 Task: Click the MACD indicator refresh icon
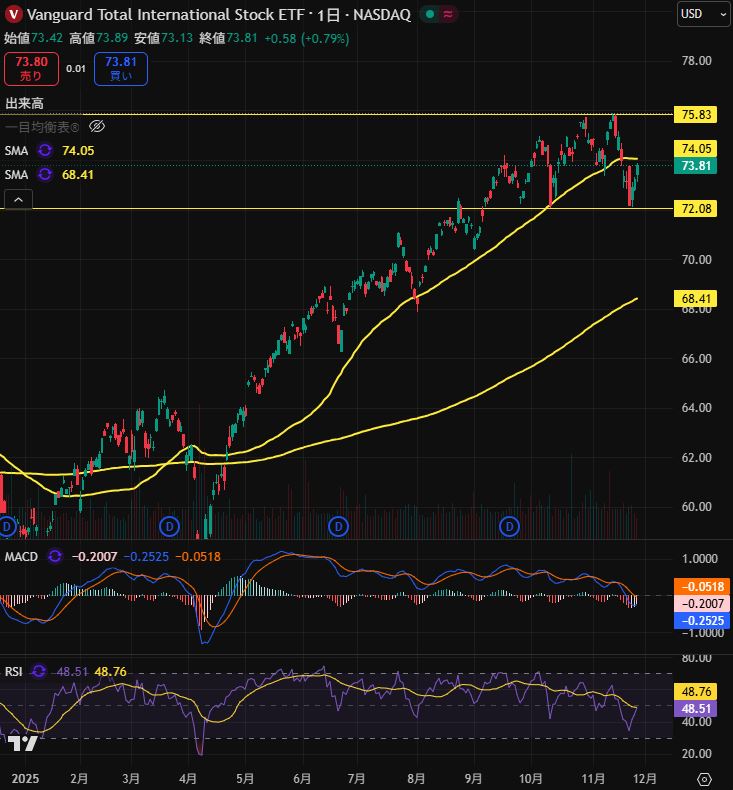click(57, 556)
